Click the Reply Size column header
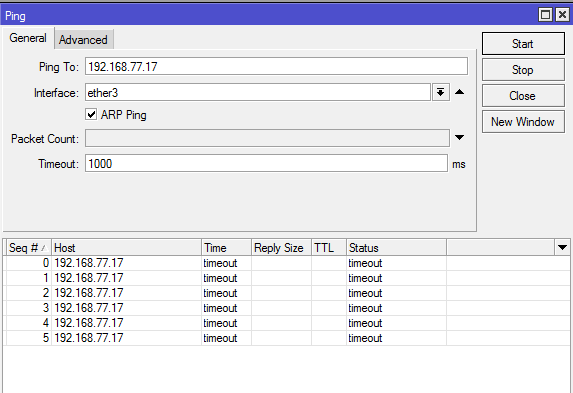Viewport: 573px width, 393px height. (281, 248)
